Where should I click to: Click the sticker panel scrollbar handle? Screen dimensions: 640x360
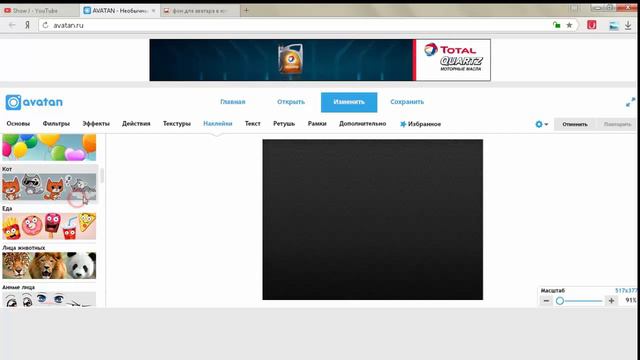click(x=102, y=176)
